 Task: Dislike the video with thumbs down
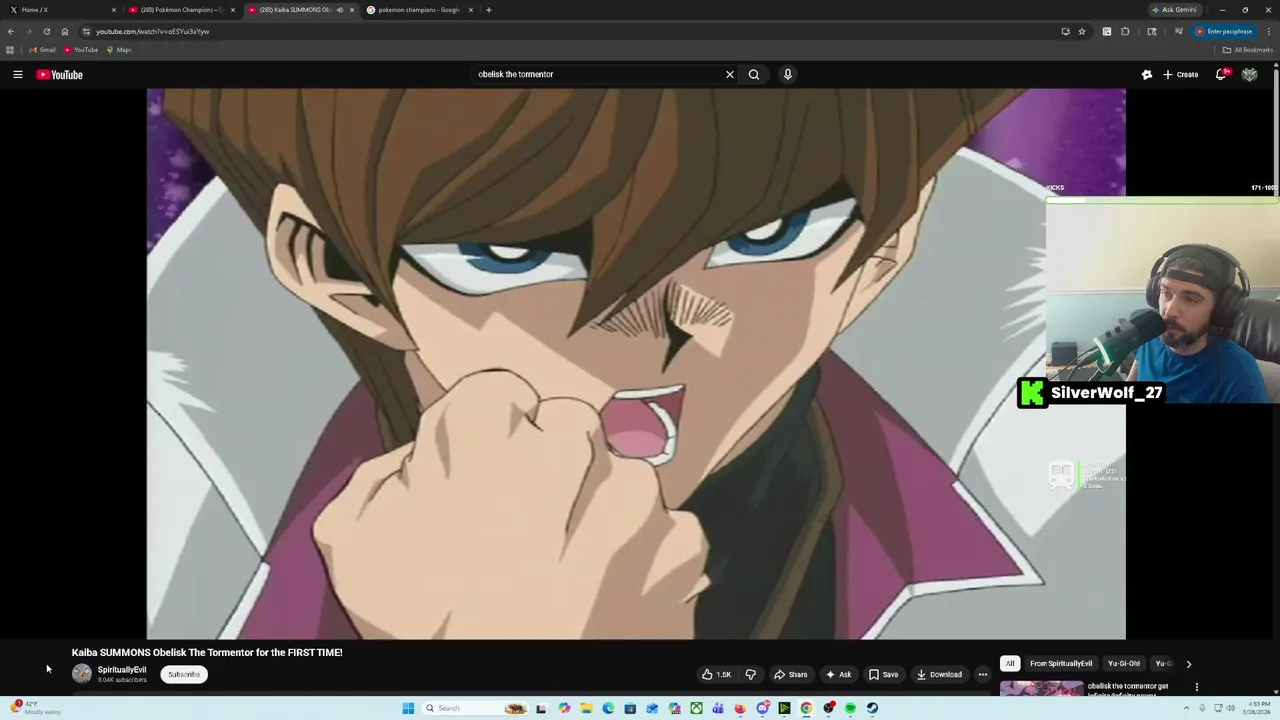[x=750, y=674]
